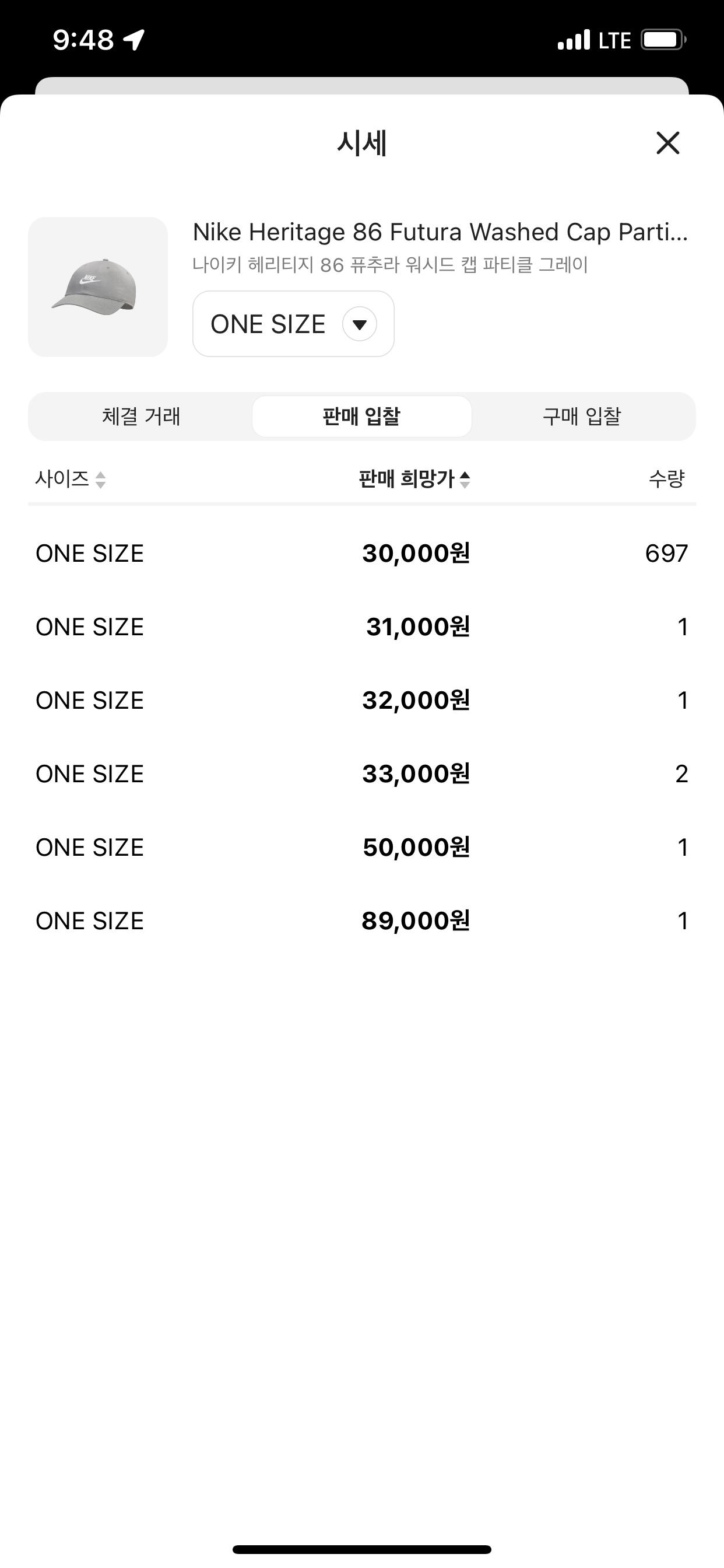
Task: Tap the Nike Heritage 86 product title
Action: click(440, 232)
